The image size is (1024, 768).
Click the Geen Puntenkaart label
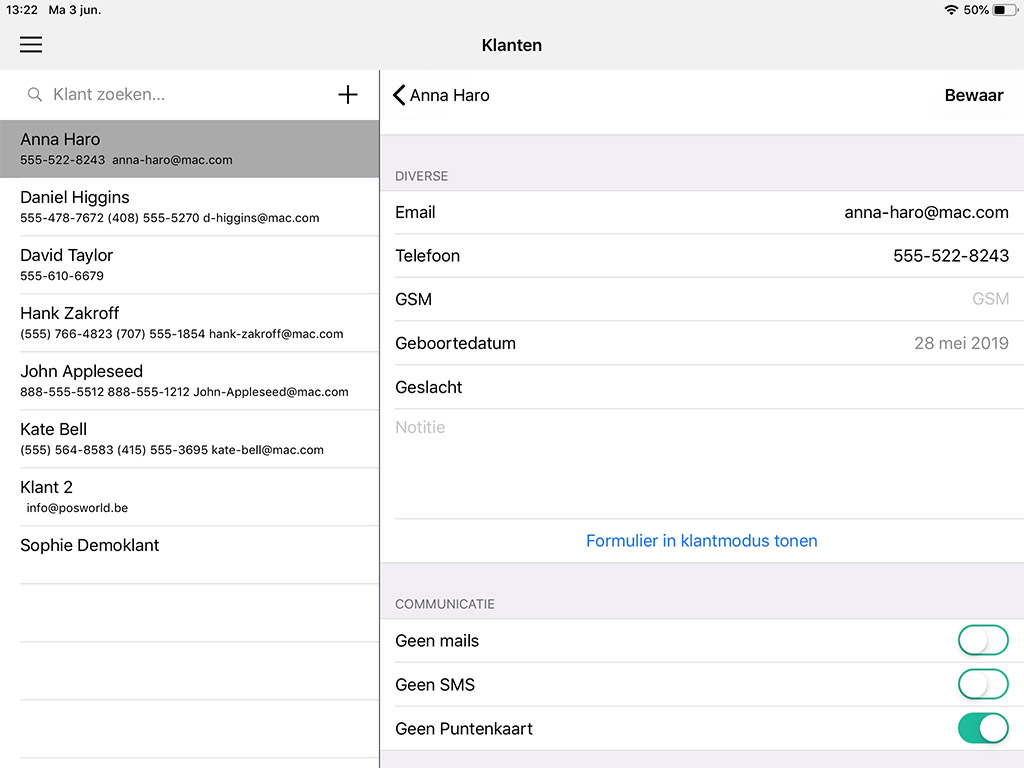click(x=464, y=729)
